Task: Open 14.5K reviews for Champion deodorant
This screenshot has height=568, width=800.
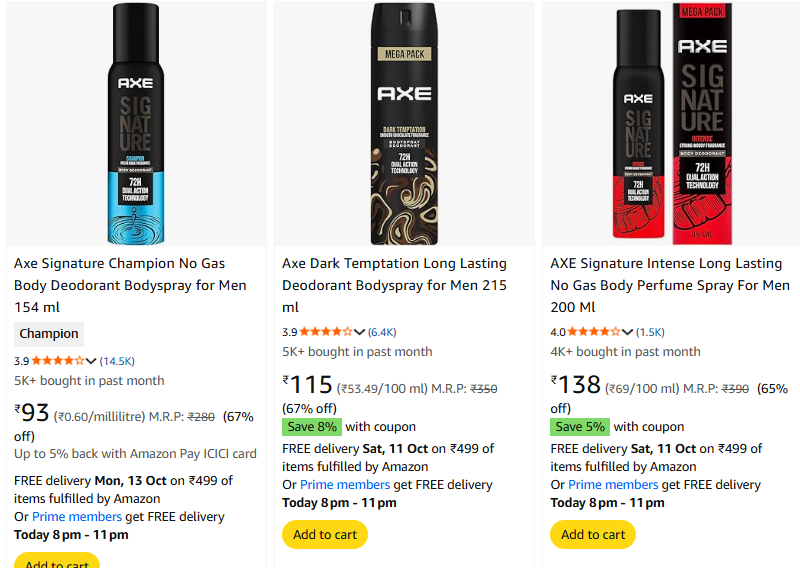Action: tap(117, 361)
